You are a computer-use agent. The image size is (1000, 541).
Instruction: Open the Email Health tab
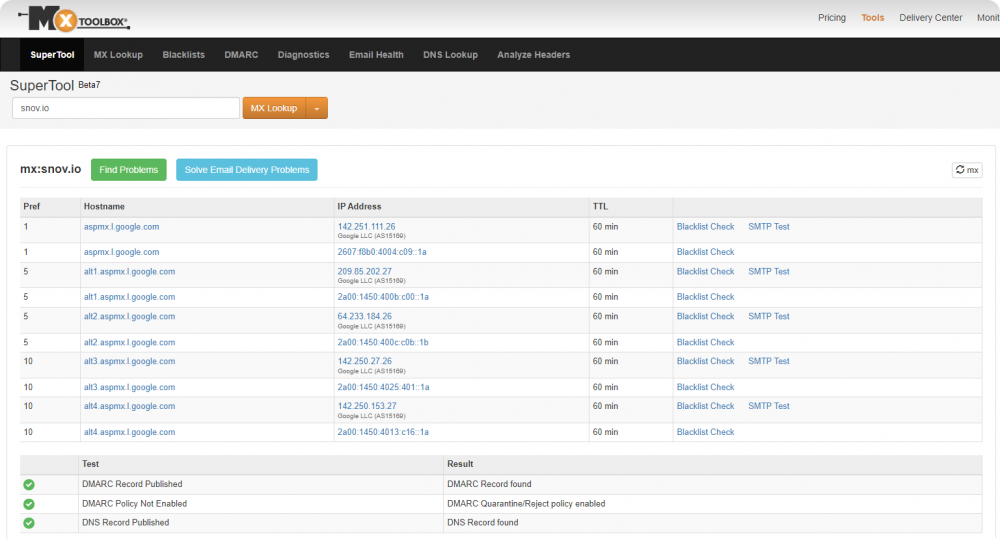[x=376, y=55]
